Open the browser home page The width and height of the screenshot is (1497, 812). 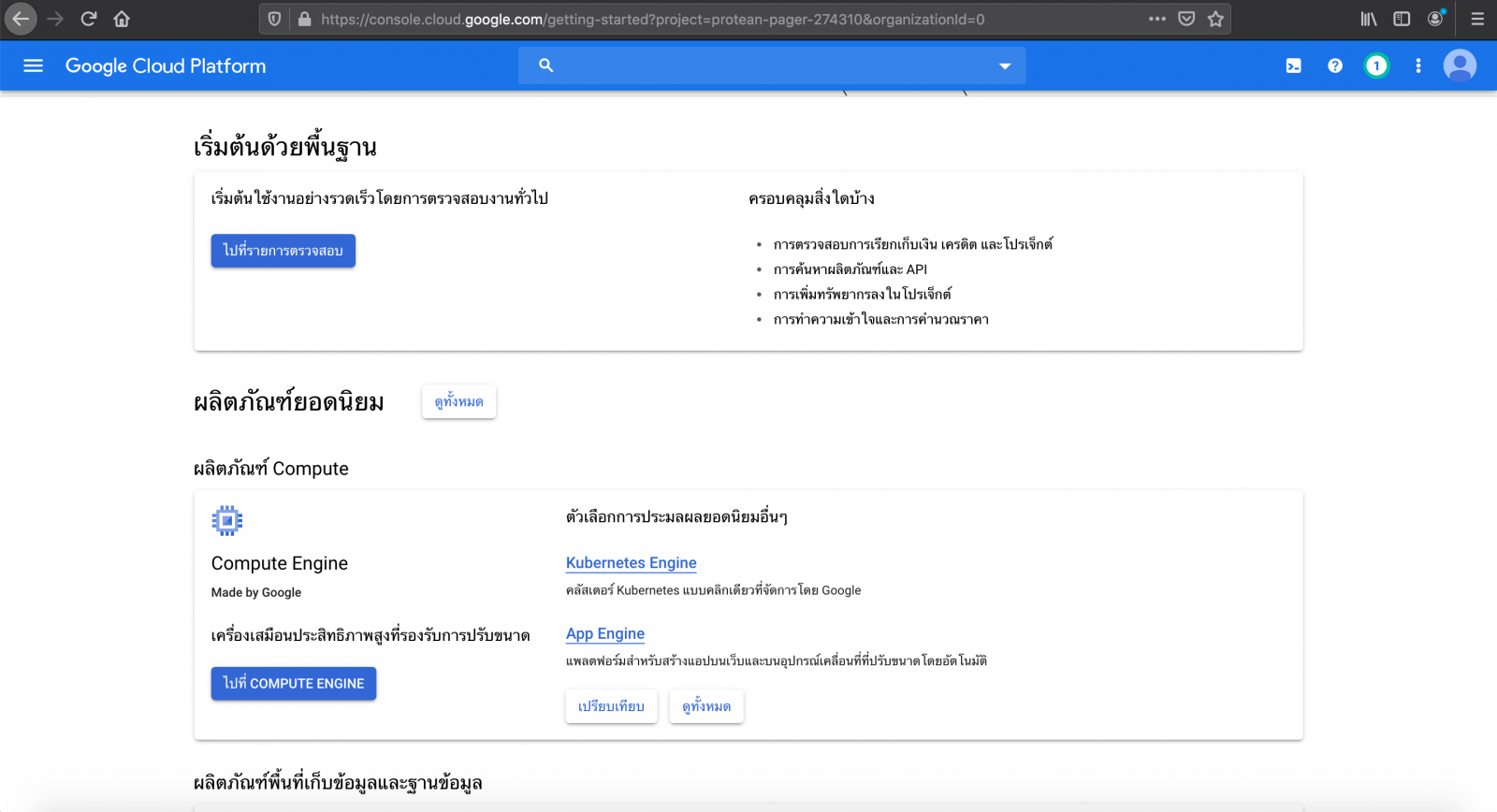tap(122, 19)
